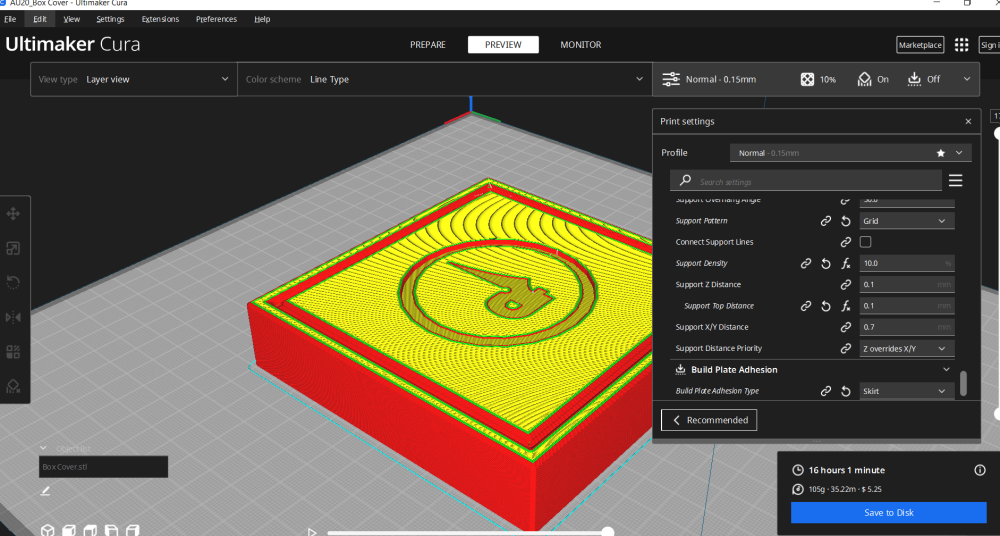
Task: Switch to the MONITOR stage tab
Action: click(x=580, y=45)
